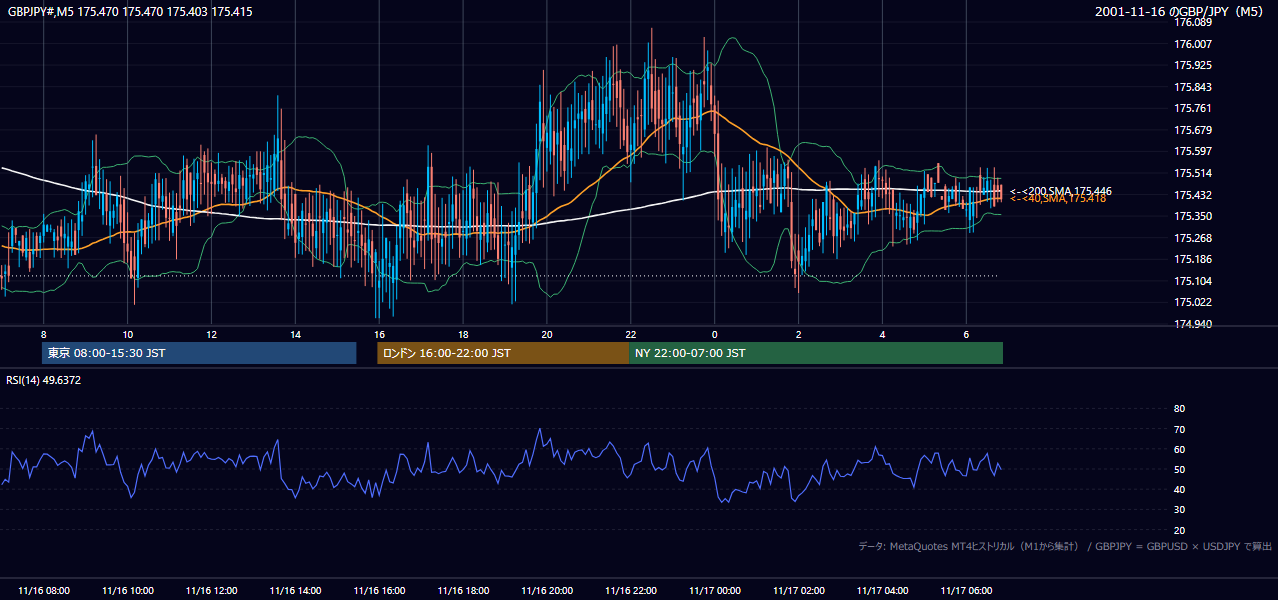Click the MetaQuotes MT4 data source note

coord(1065,546)
